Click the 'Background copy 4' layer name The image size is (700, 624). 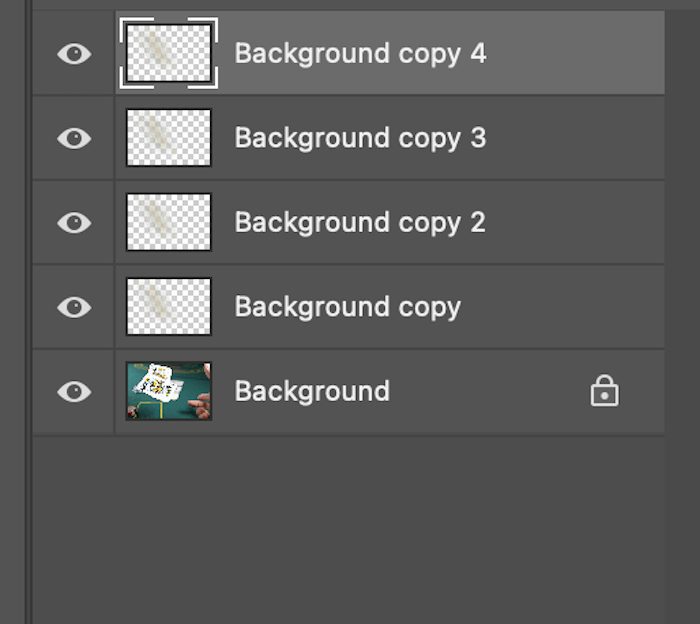[360, 54]
